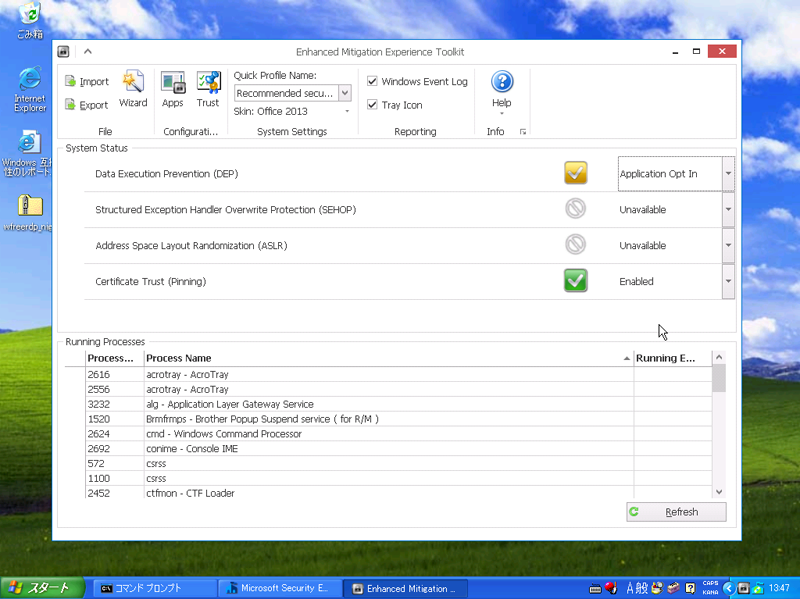Open SEHOP setting dropdown arrow

(728, 209)
